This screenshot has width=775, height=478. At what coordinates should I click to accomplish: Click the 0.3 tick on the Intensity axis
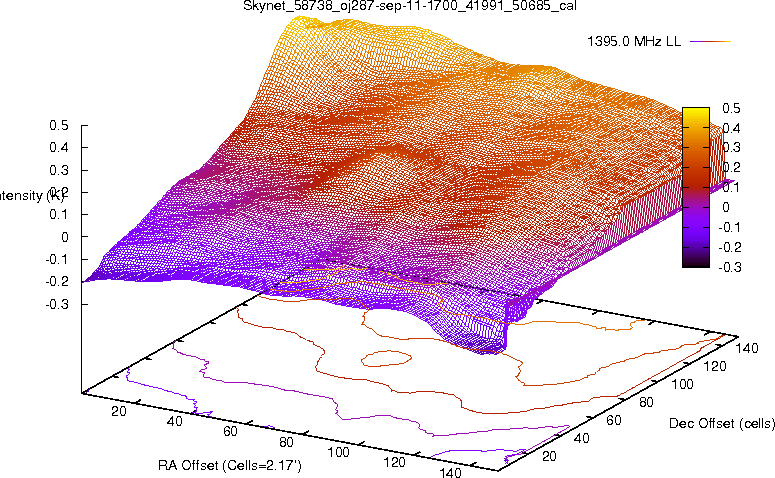tap(59, 170)
